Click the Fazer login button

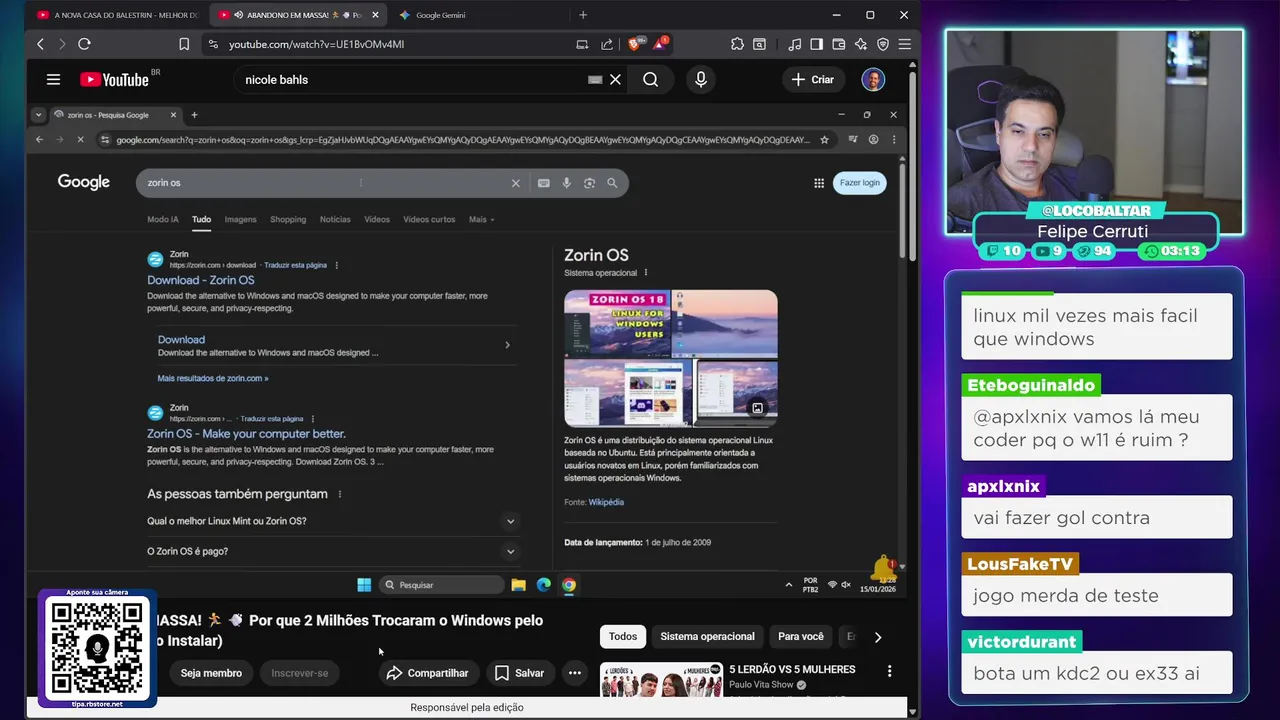point(860,183)
